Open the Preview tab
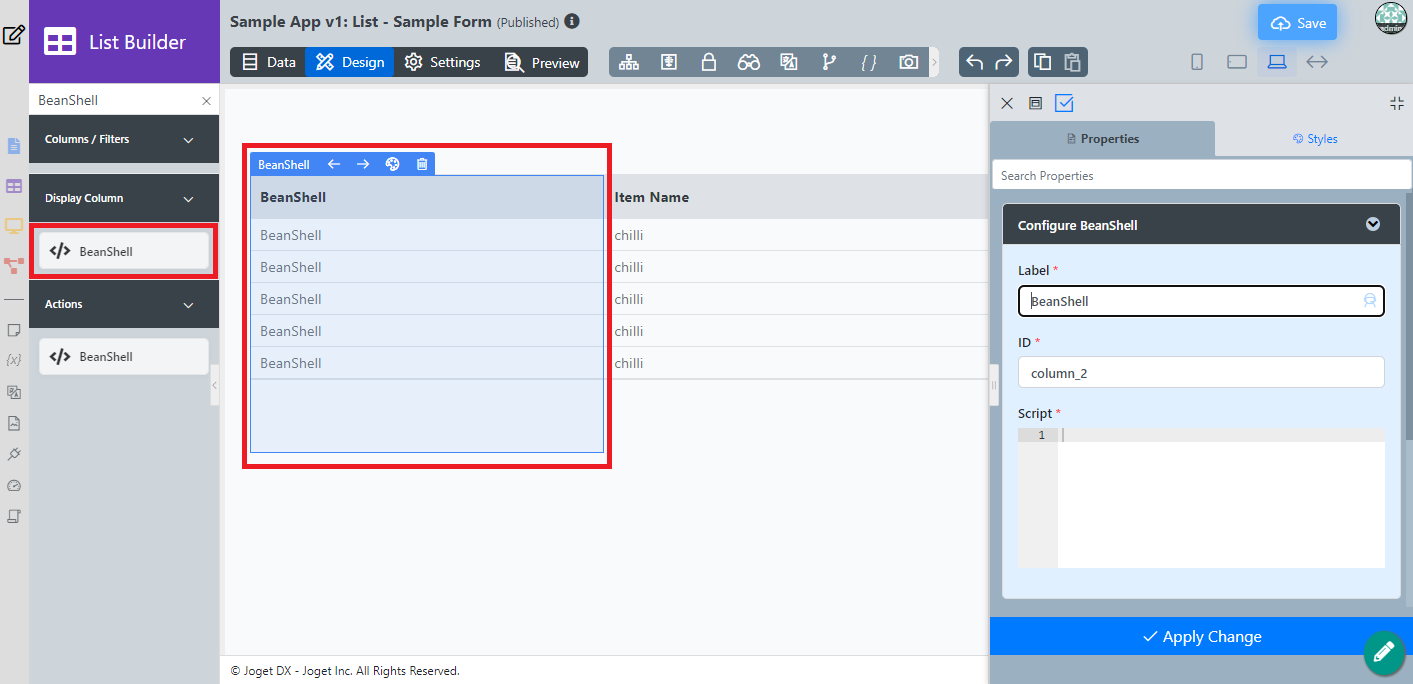 541,62
